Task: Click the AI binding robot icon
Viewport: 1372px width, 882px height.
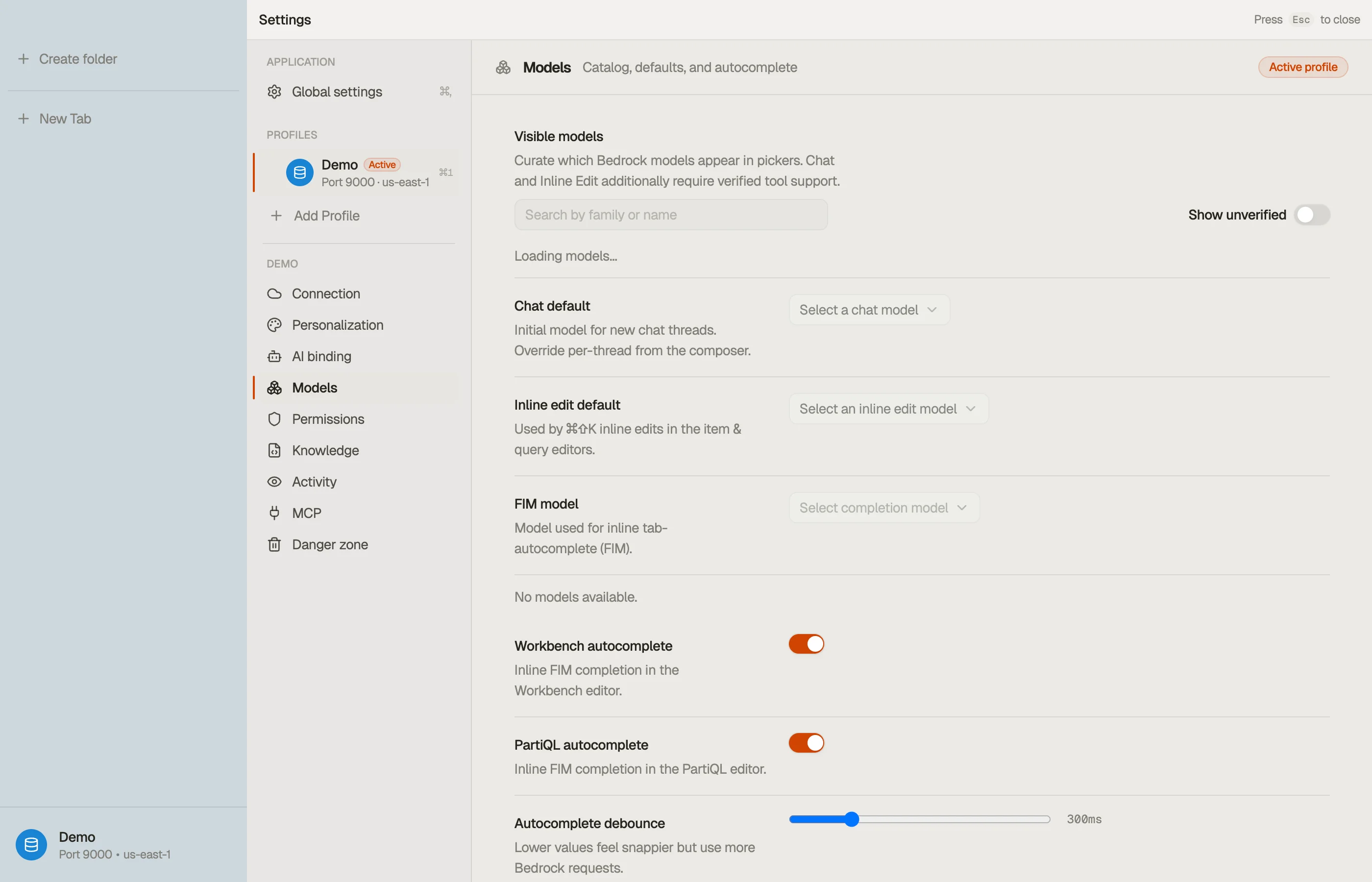Action: pos(274,356)
